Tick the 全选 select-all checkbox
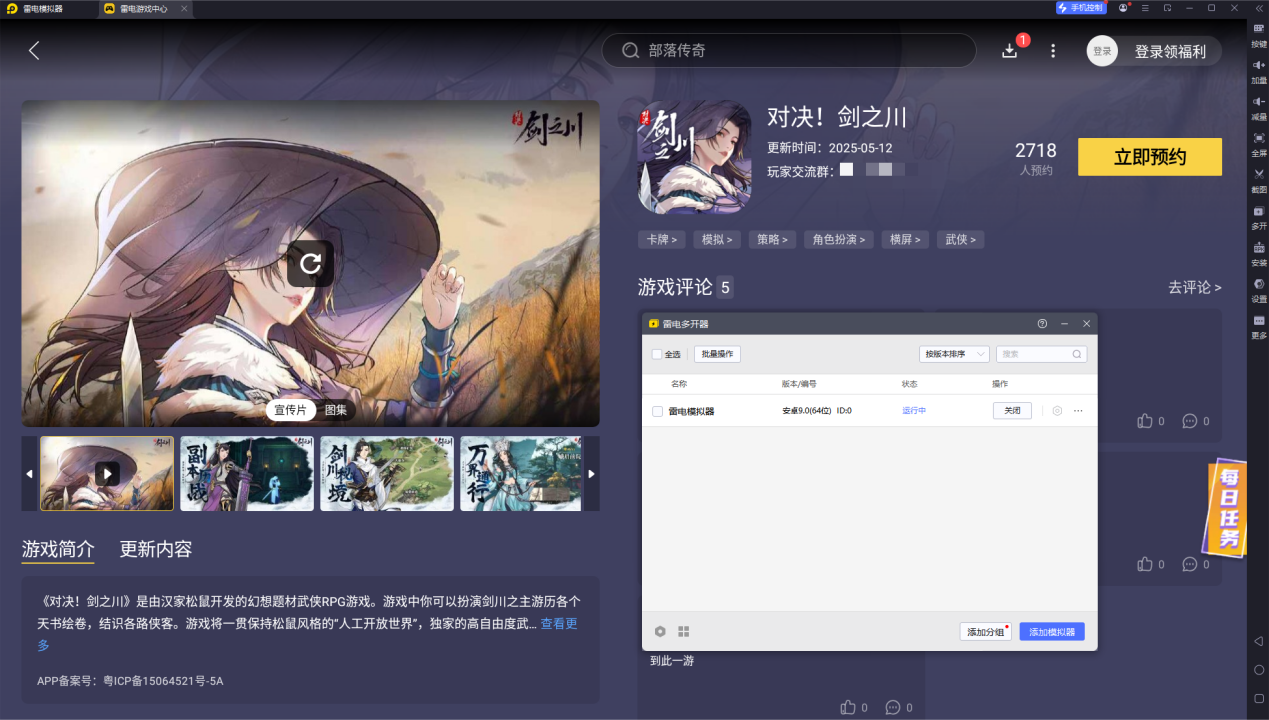 click(x=657, y=354)
